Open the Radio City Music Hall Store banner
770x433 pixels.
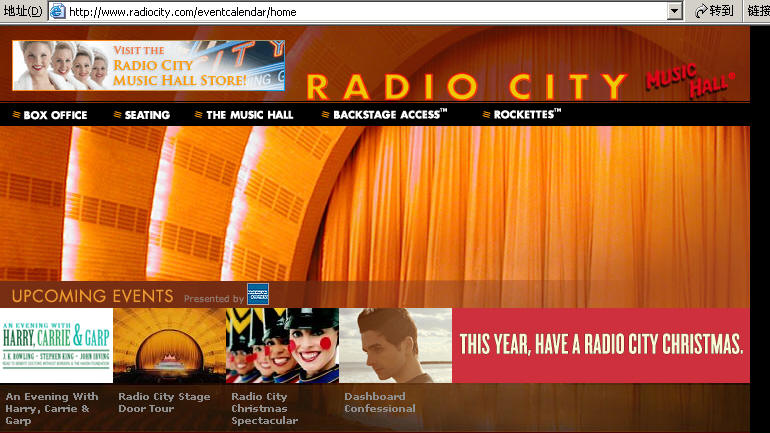149,65
